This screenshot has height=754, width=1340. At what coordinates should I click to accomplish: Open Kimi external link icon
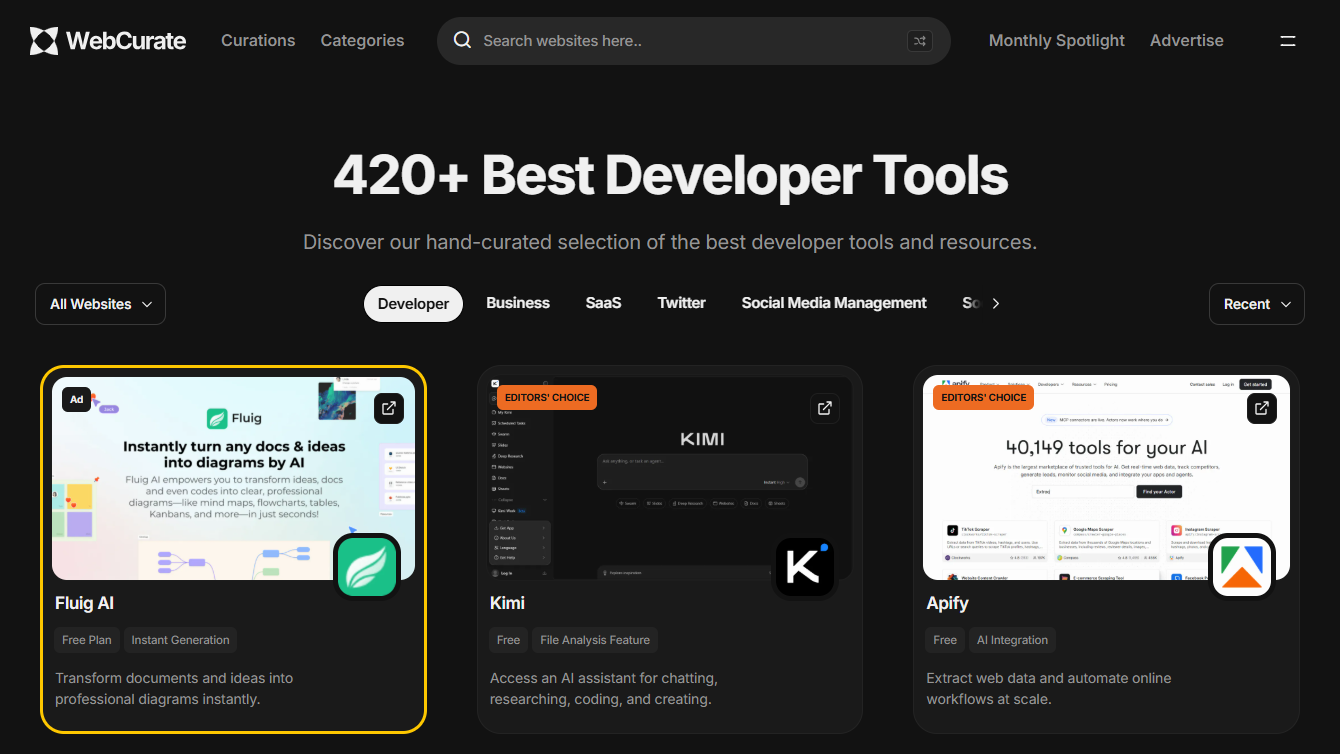[824, 408]
